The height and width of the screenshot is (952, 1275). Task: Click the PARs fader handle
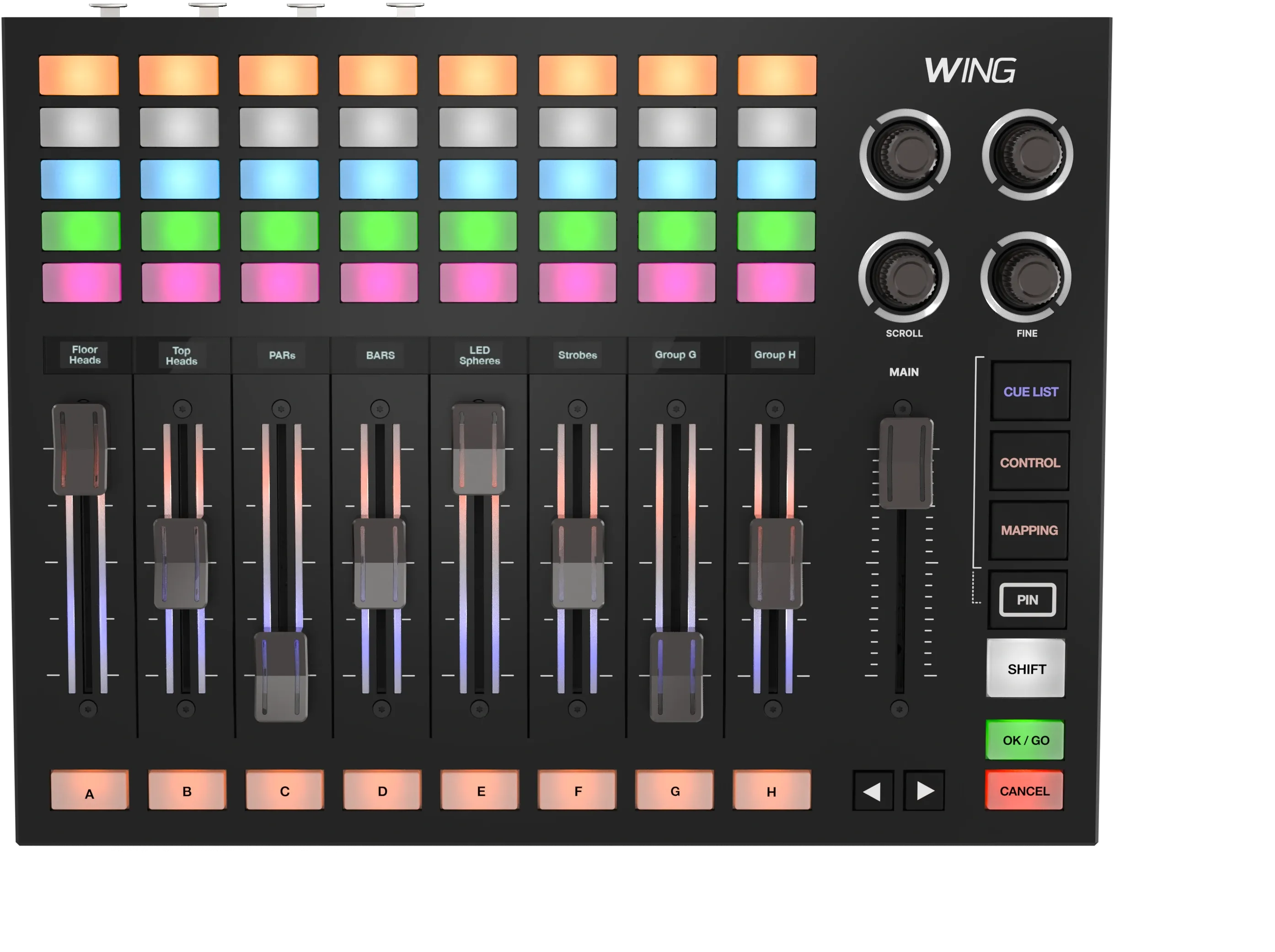pos(281,677)
